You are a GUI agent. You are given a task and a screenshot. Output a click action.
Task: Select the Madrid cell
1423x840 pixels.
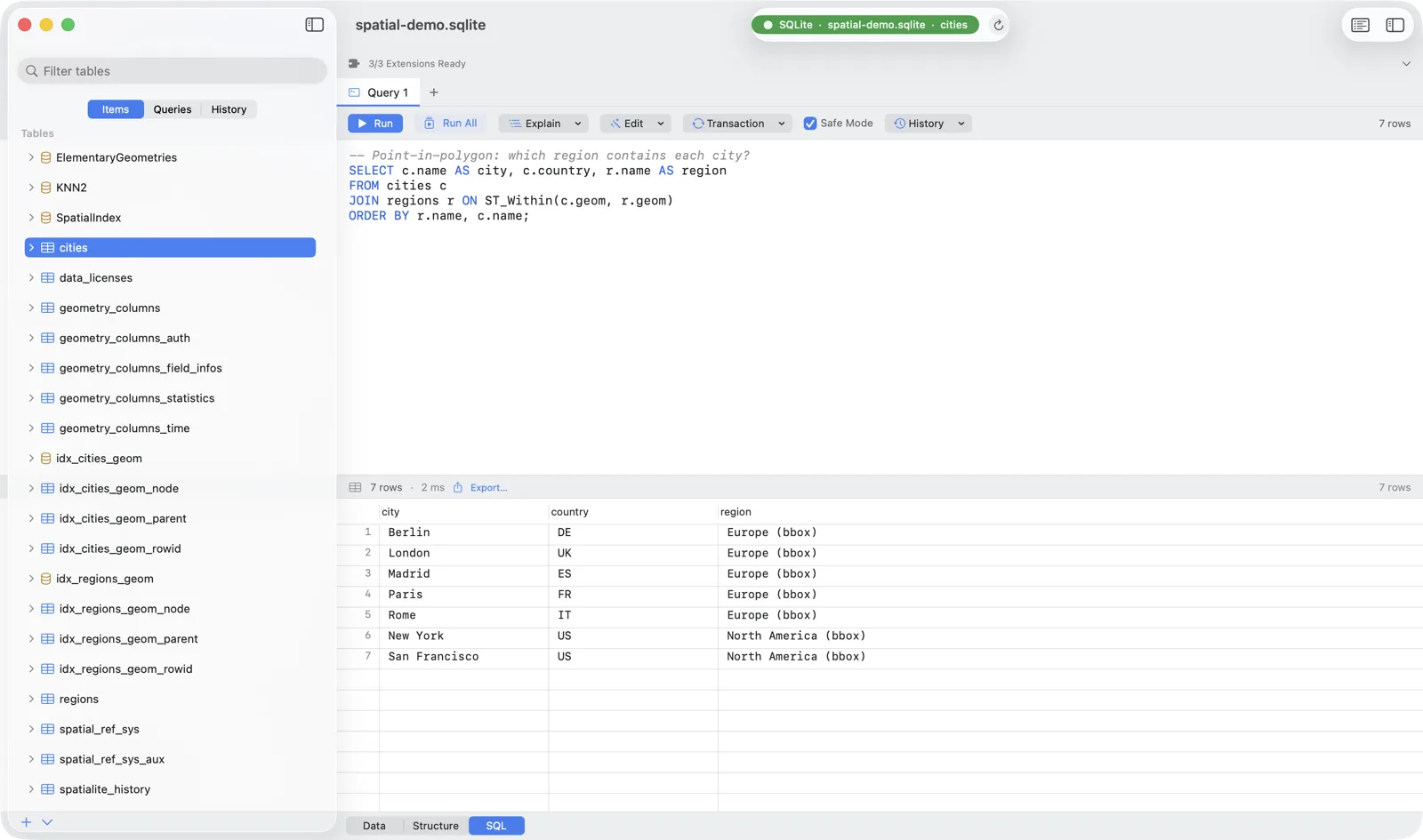click(463, 574)
